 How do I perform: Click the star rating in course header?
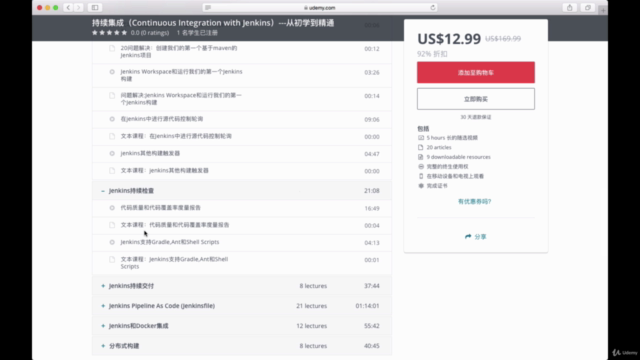pos(109,33)
